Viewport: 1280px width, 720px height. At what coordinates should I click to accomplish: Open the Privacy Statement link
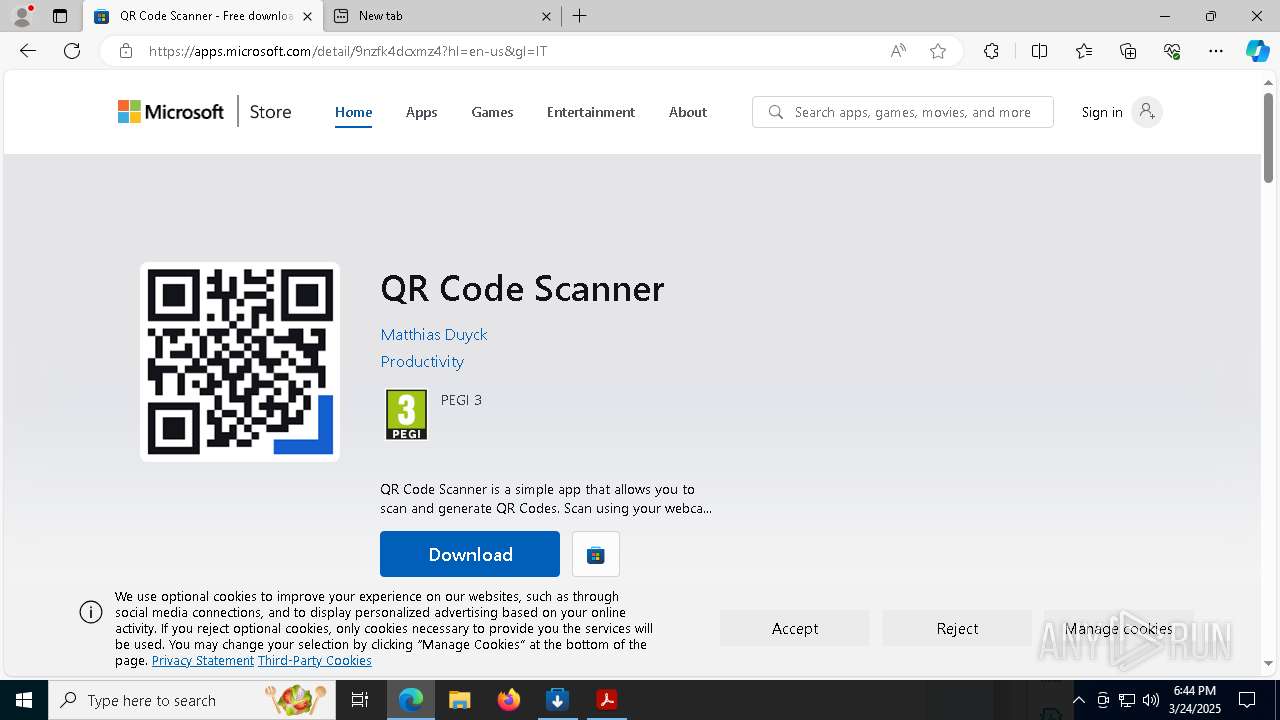203,661
